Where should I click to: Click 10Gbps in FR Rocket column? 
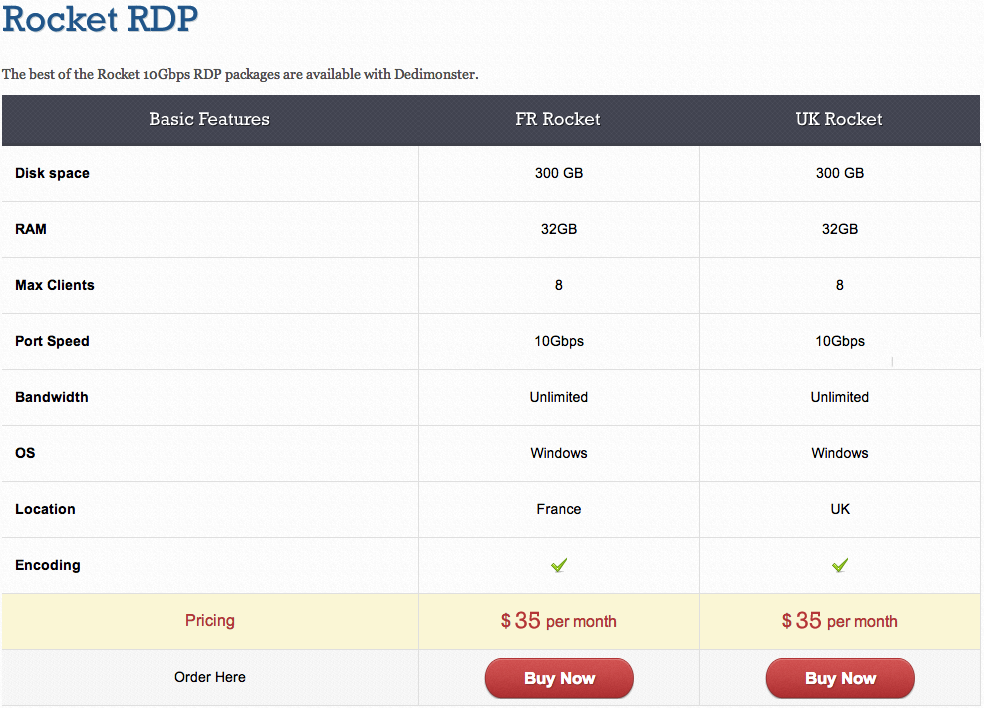point(559,341)
